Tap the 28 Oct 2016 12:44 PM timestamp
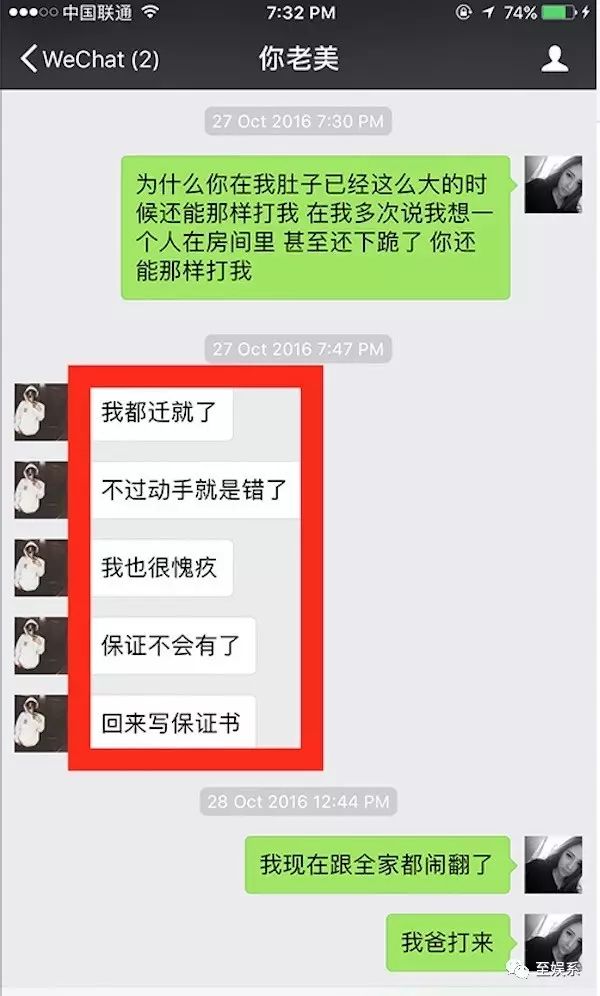The height and width of the screenshot is (996, 600). coord(298,802)
